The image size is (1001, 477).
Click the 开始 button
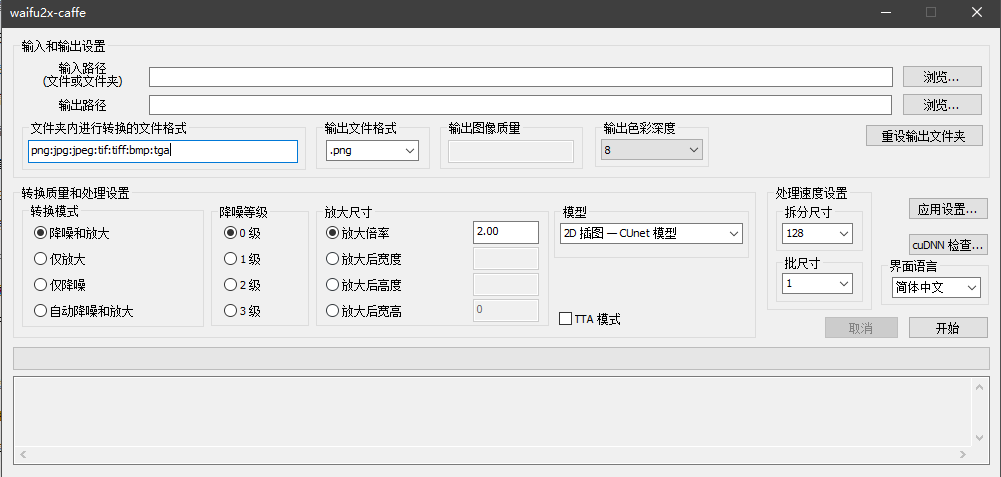pyautogui.click(x=947, y=328)
